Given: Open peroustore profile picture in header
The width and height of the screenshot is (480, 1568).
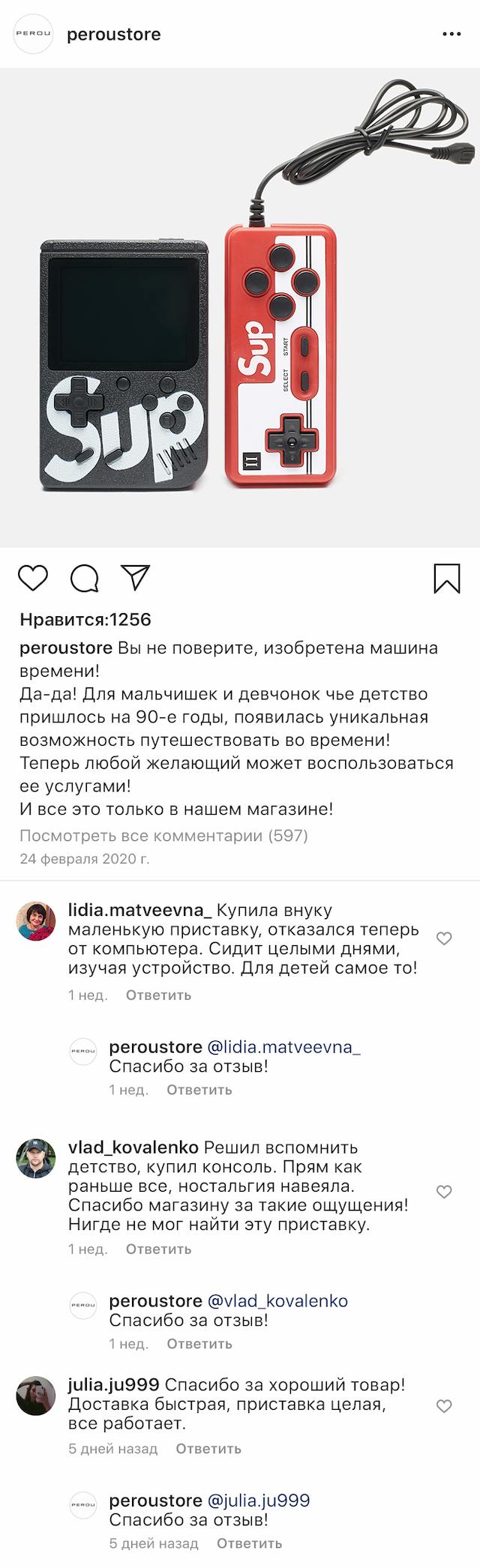Looking at the screenshot, I should point(34,34).
